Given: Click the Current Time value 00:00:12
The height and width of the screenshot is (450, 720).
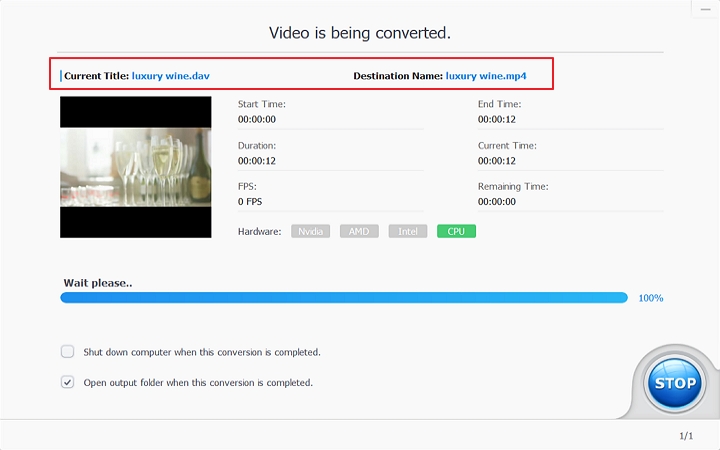Looking at the screenshot, I should click(x=497, y=161).
